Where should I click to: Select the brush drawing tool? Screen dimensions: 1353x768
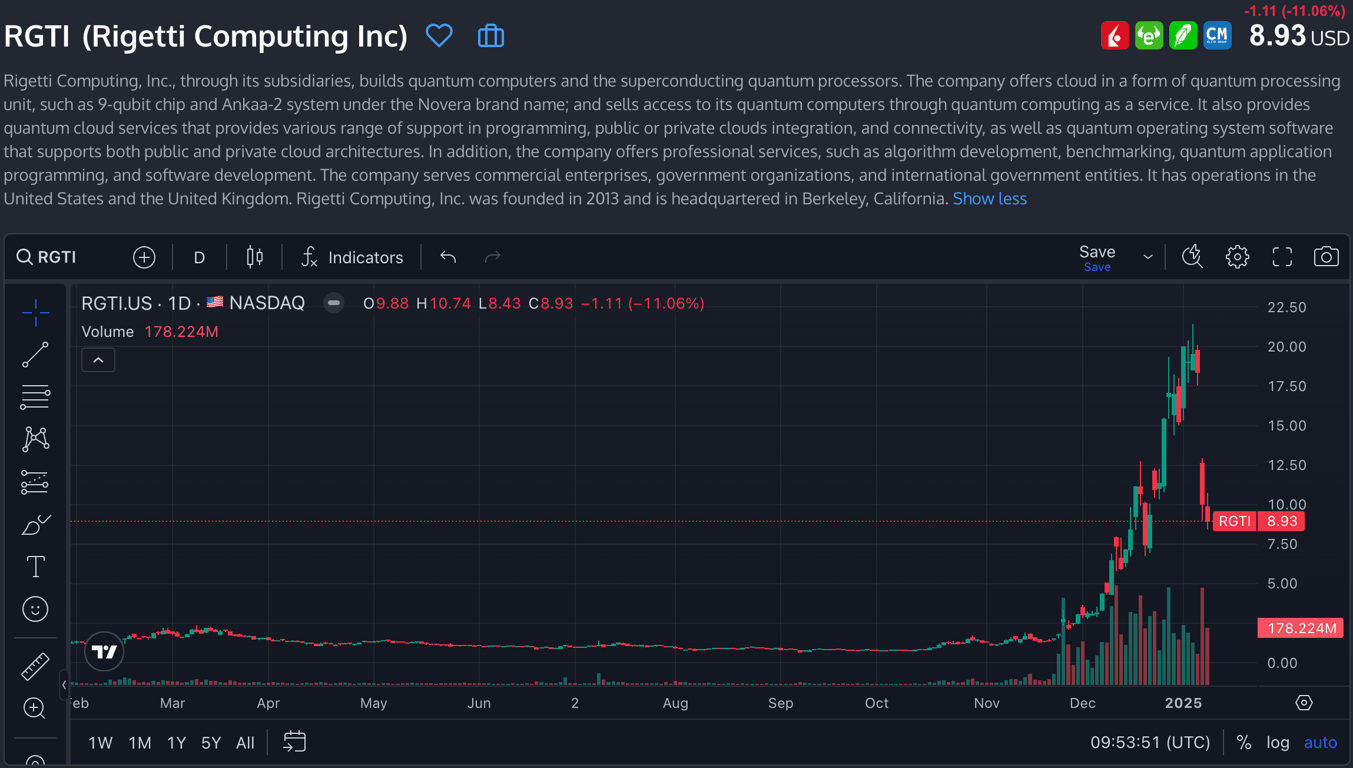point(35,524)
